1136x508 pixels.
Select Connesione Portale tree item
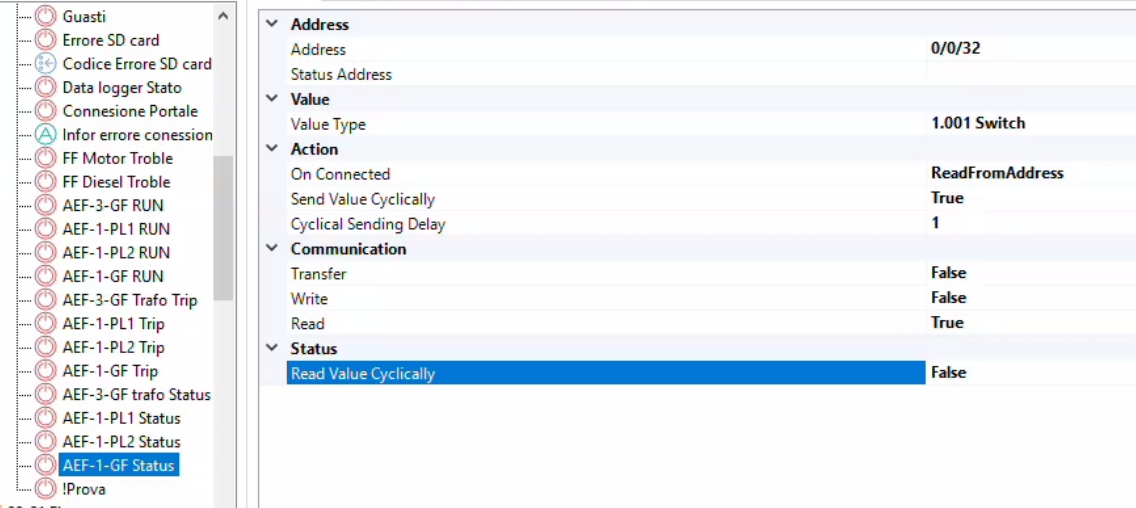click(130, 111)
